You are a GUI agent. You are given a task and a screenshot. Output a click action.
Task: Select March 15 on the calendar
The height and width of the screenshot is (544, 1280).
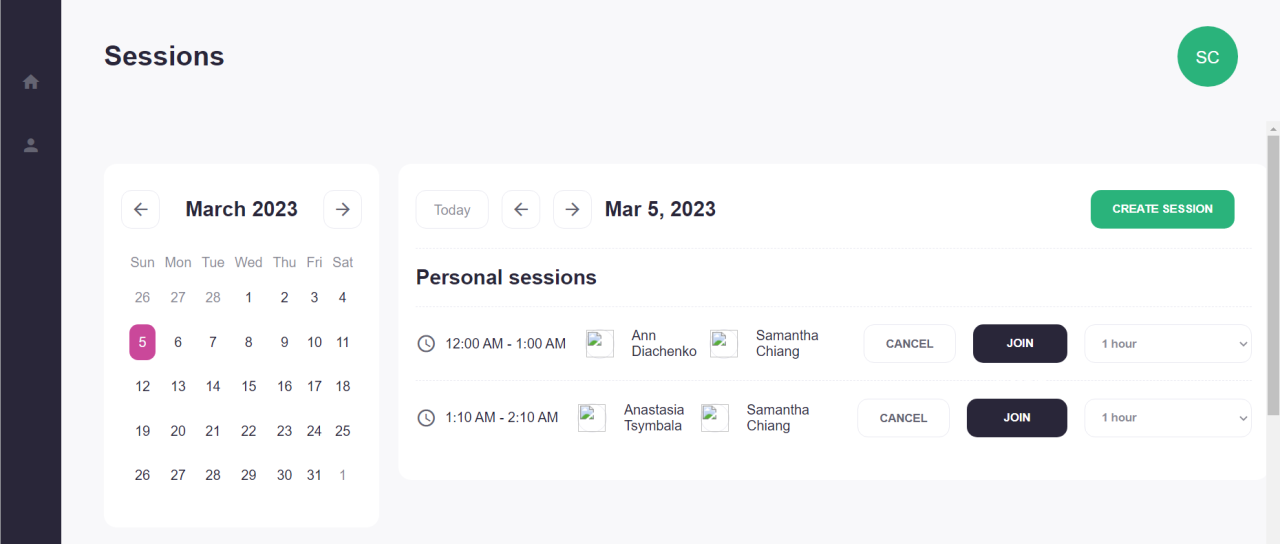249,386
